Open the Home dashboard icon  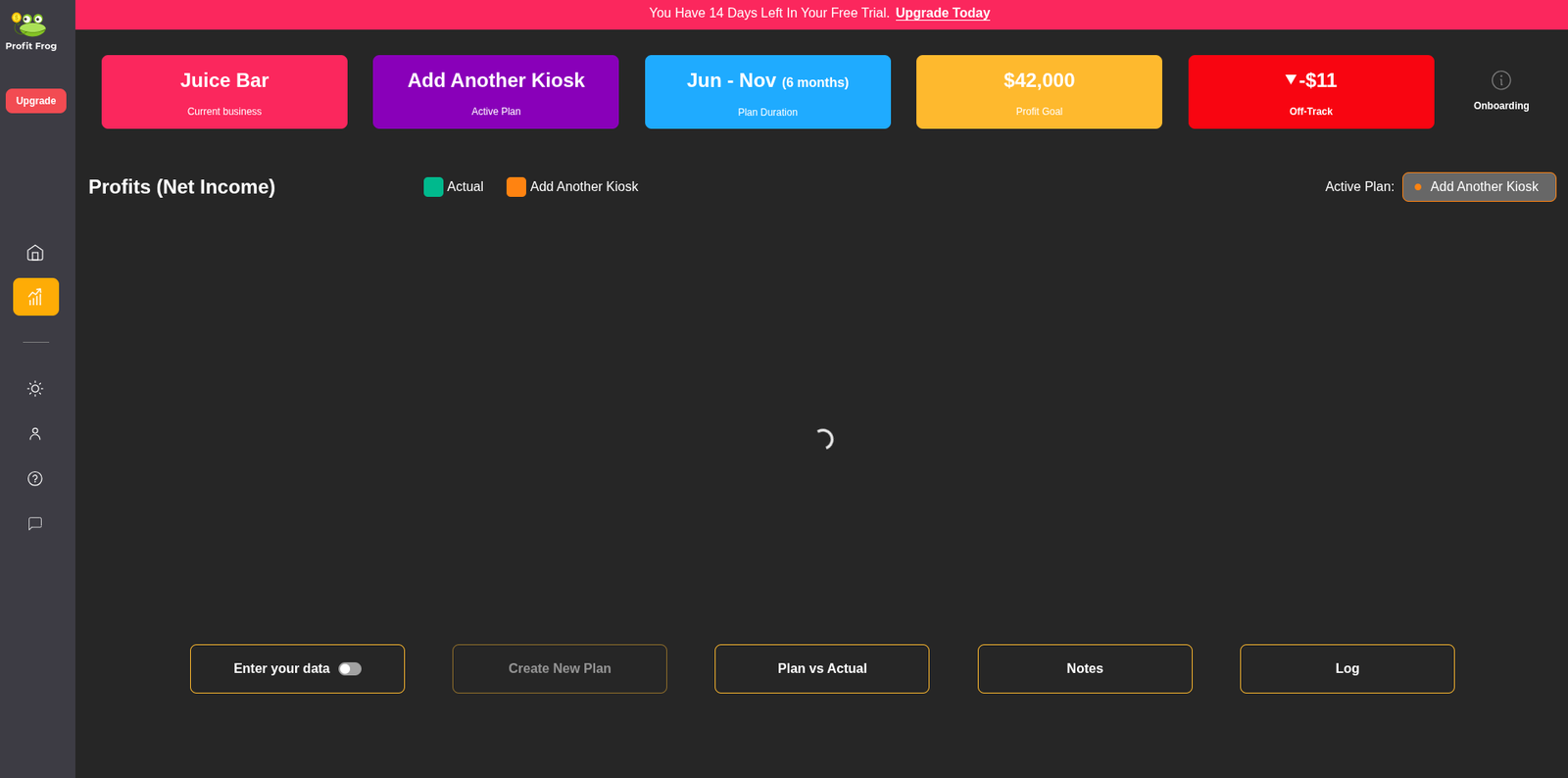click(x=35, y=253)
